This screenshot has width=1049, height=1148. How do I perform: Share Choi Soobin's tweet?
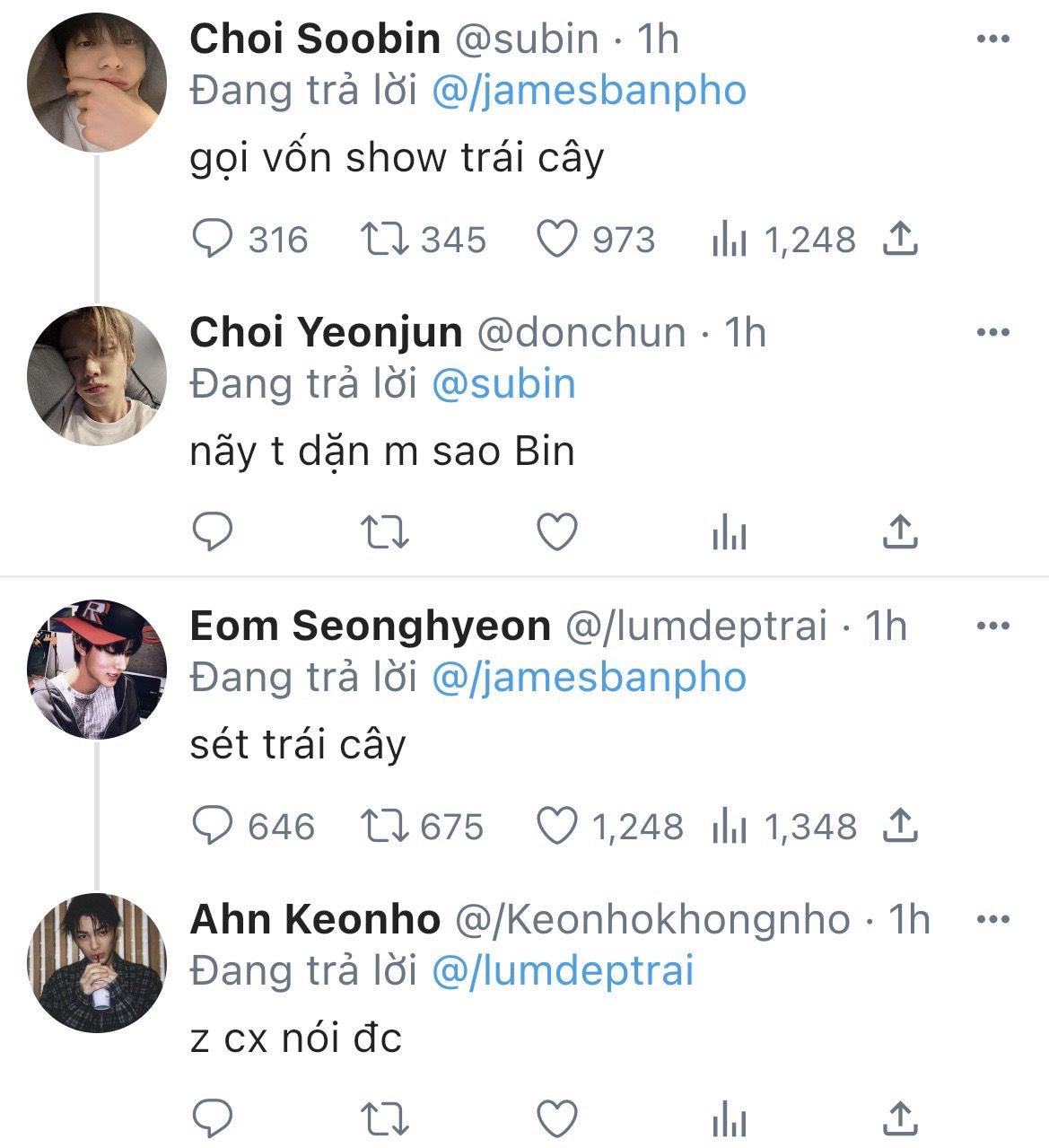coord(900,240)
